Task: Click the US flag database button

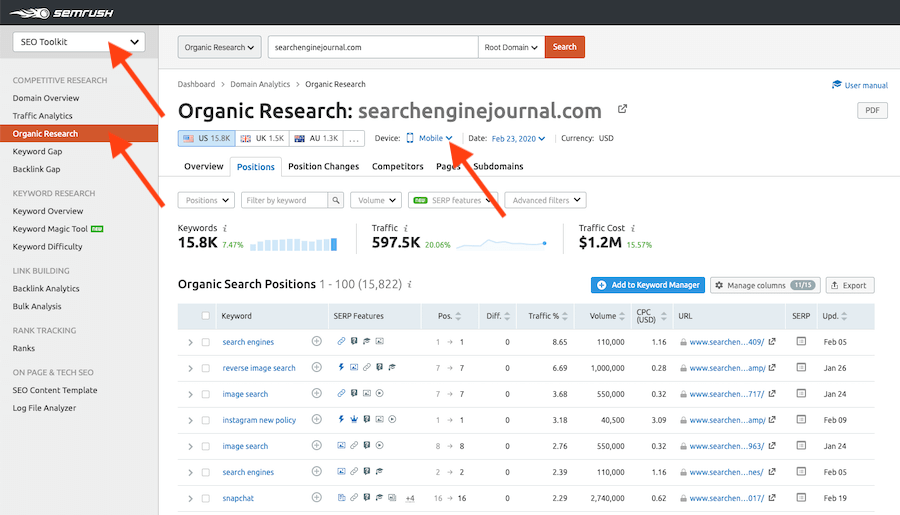Action: click(207, 138)
